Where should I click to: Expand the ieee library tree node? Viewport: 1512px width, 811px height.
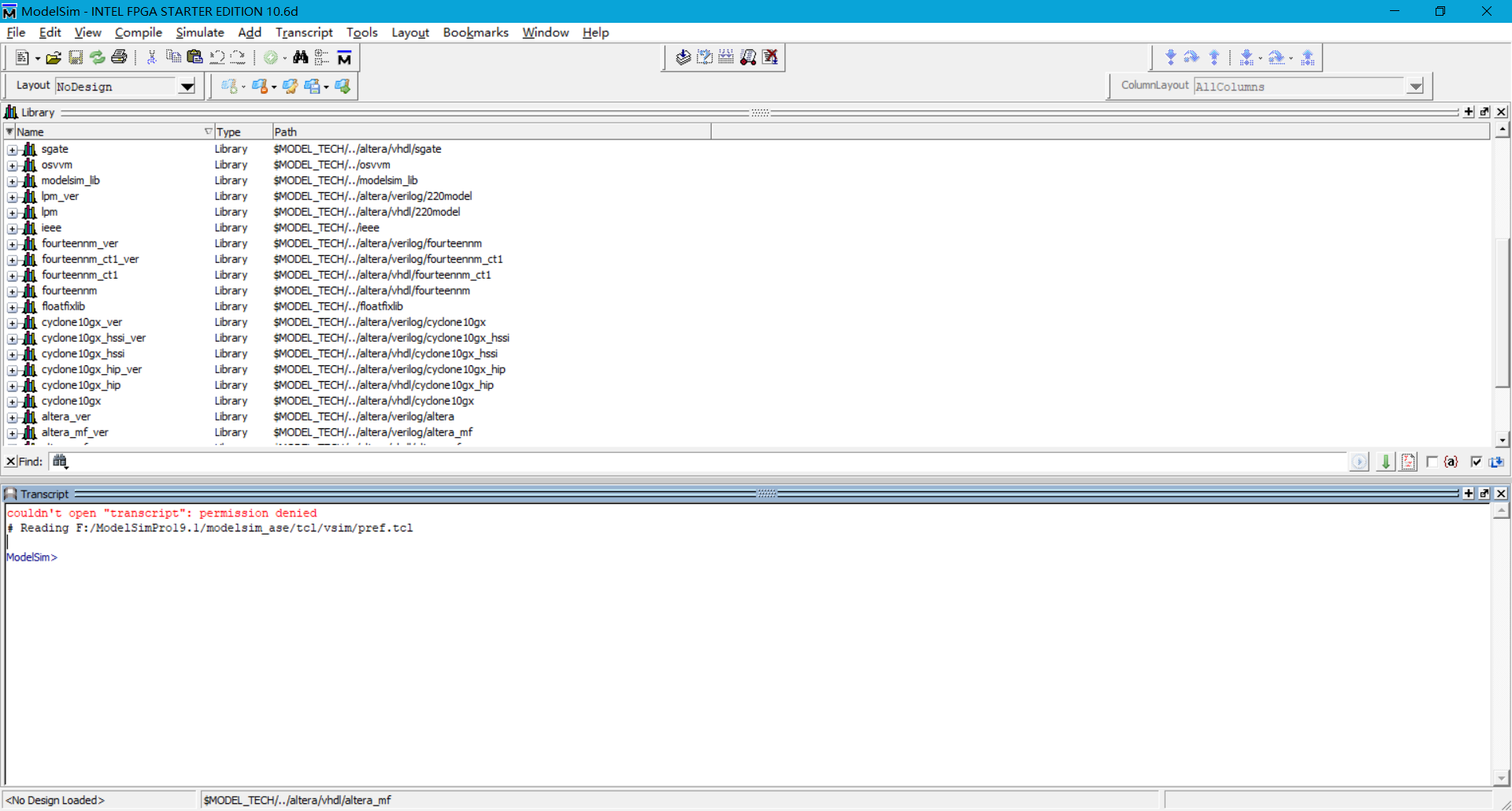(x=12, y=228)
